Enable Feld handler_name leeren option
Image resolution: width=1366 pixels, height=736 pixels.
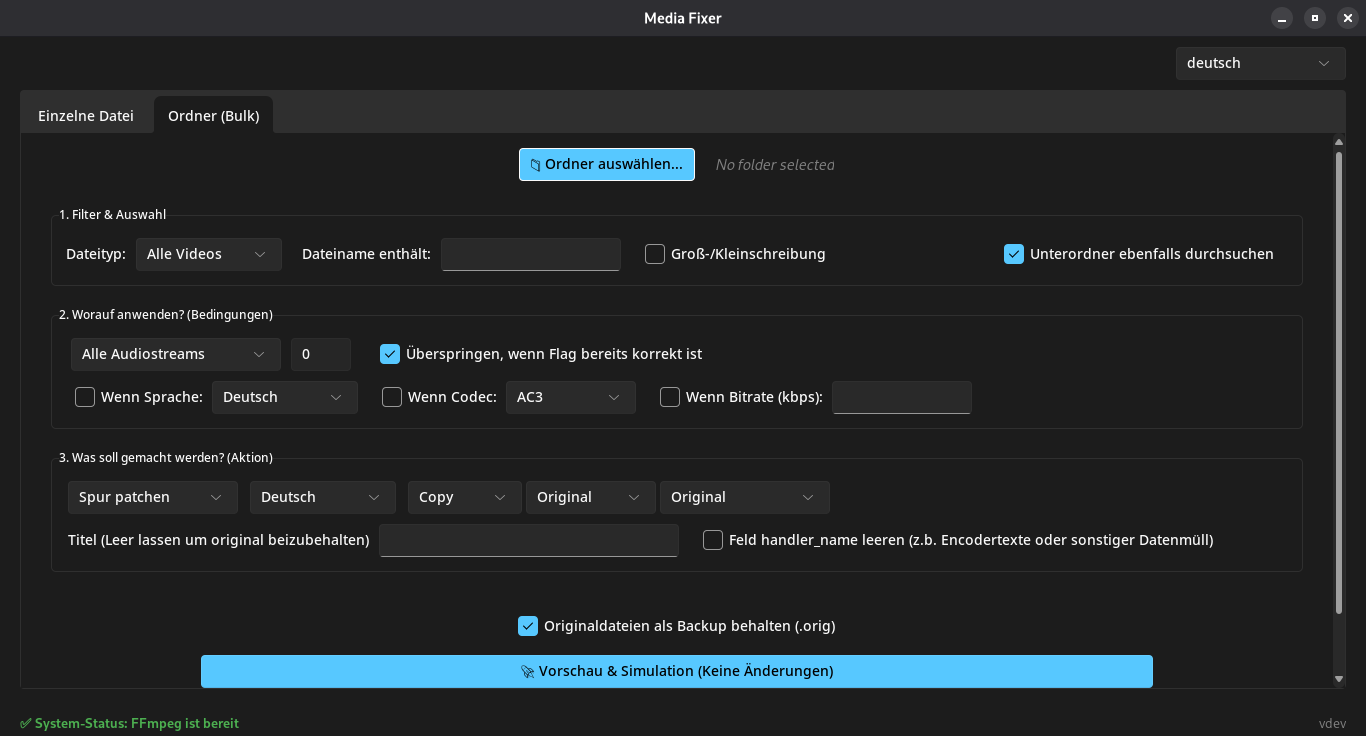click(x=713, y=540)
